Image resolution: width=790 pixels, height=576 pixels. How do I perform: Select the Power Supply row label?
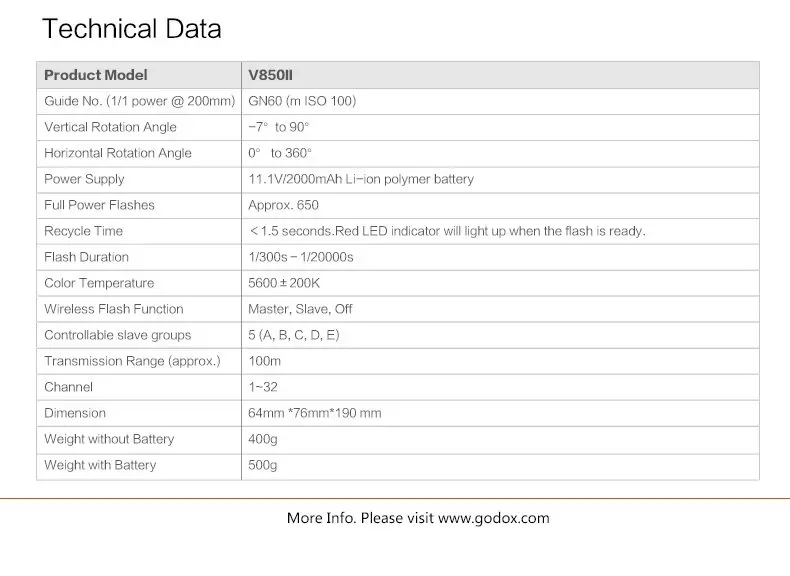84,179
